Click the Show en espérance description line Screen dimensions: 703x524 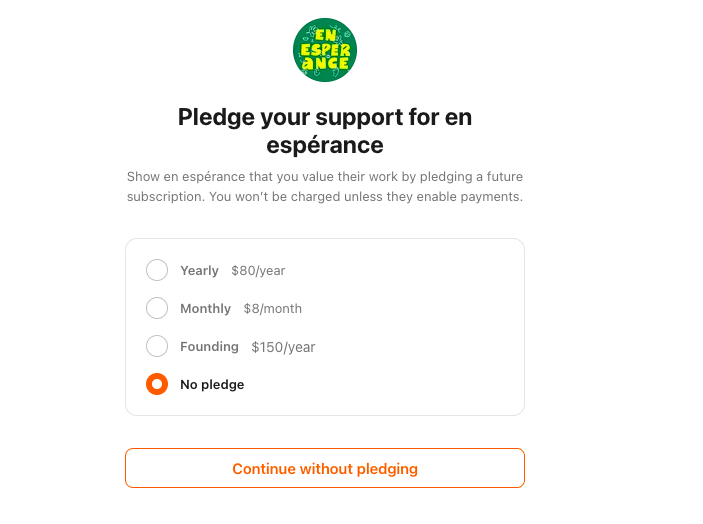coord(325,177)
